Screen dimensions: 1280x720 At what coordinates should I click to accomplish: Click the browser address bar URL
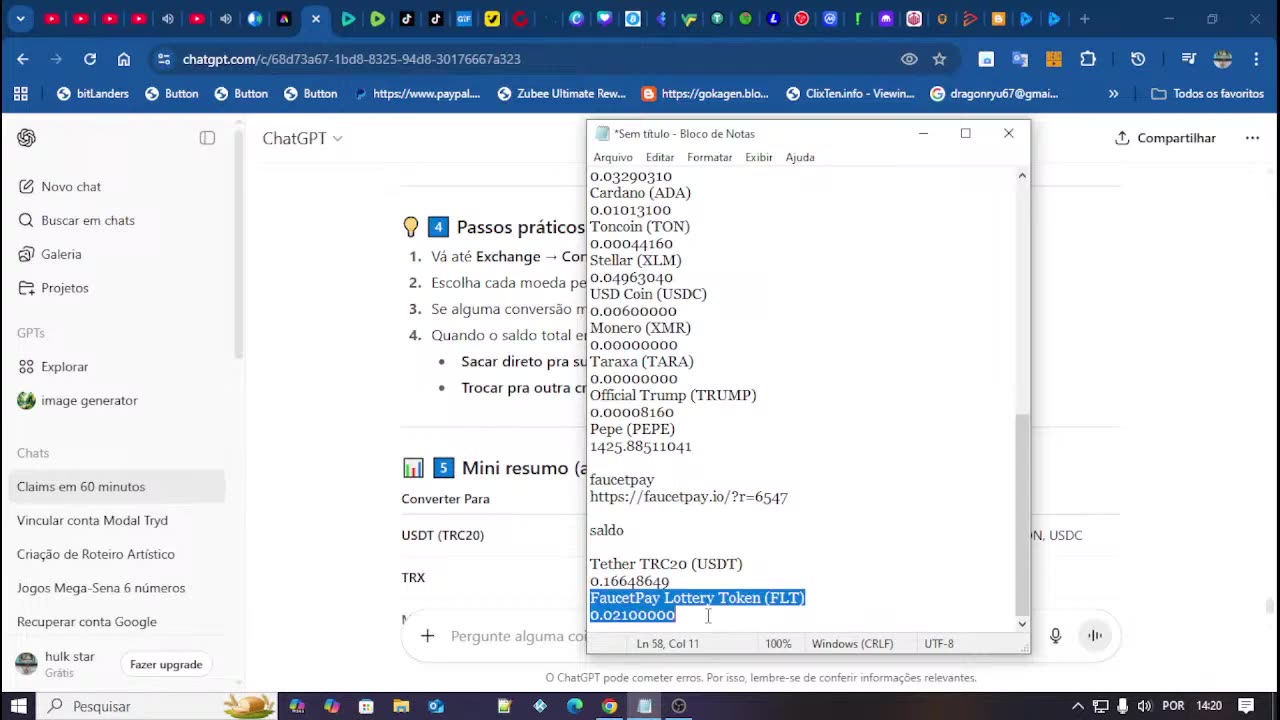pos(351,59)
